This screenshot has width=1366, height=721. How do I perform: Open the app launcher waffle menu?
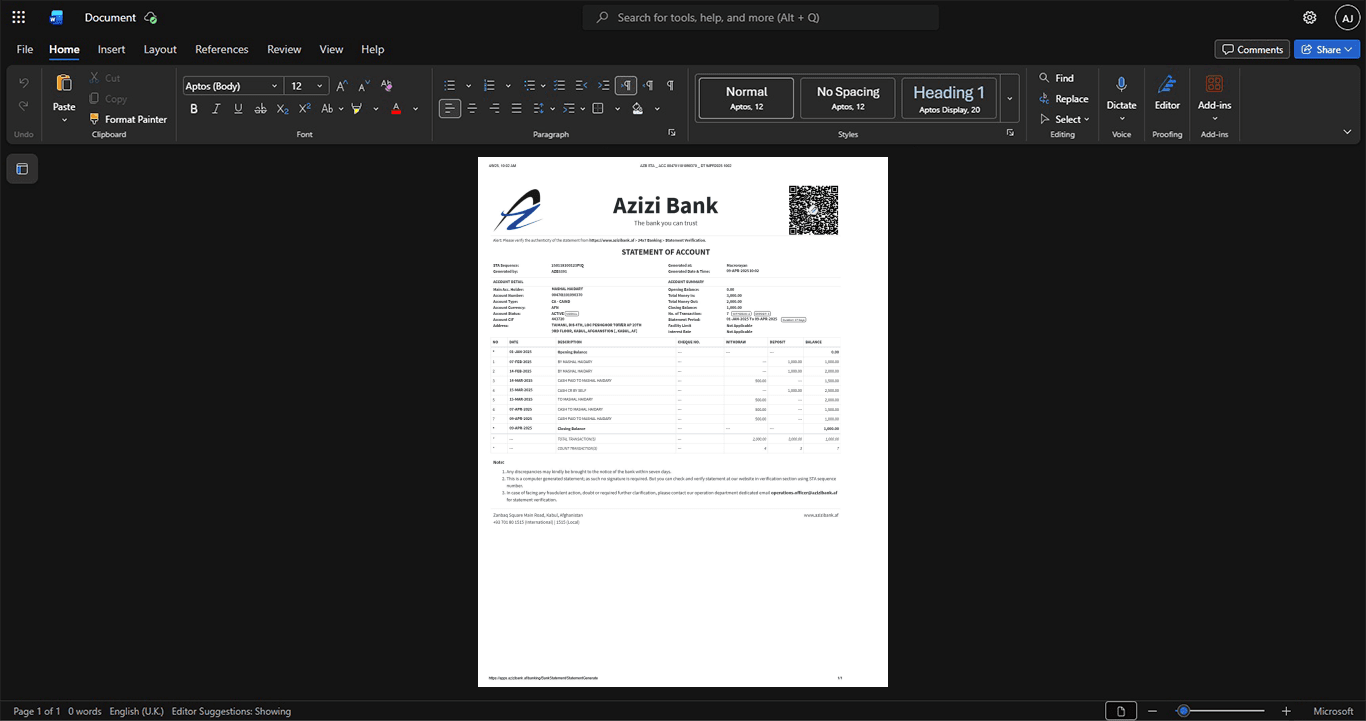[x=19, y=17]
